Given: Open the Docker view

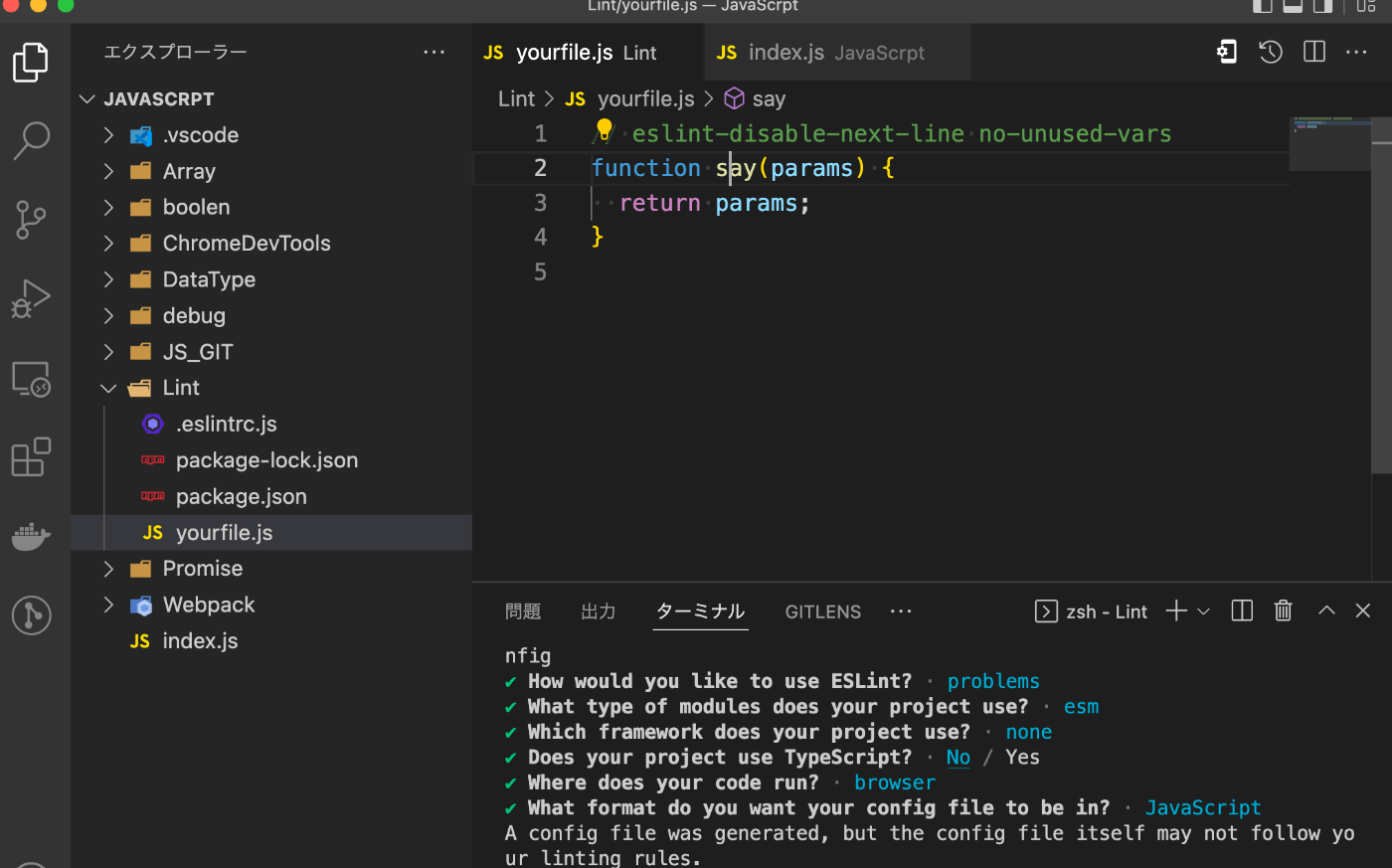Looking at the screenshot, I should [x=31, y=536].
